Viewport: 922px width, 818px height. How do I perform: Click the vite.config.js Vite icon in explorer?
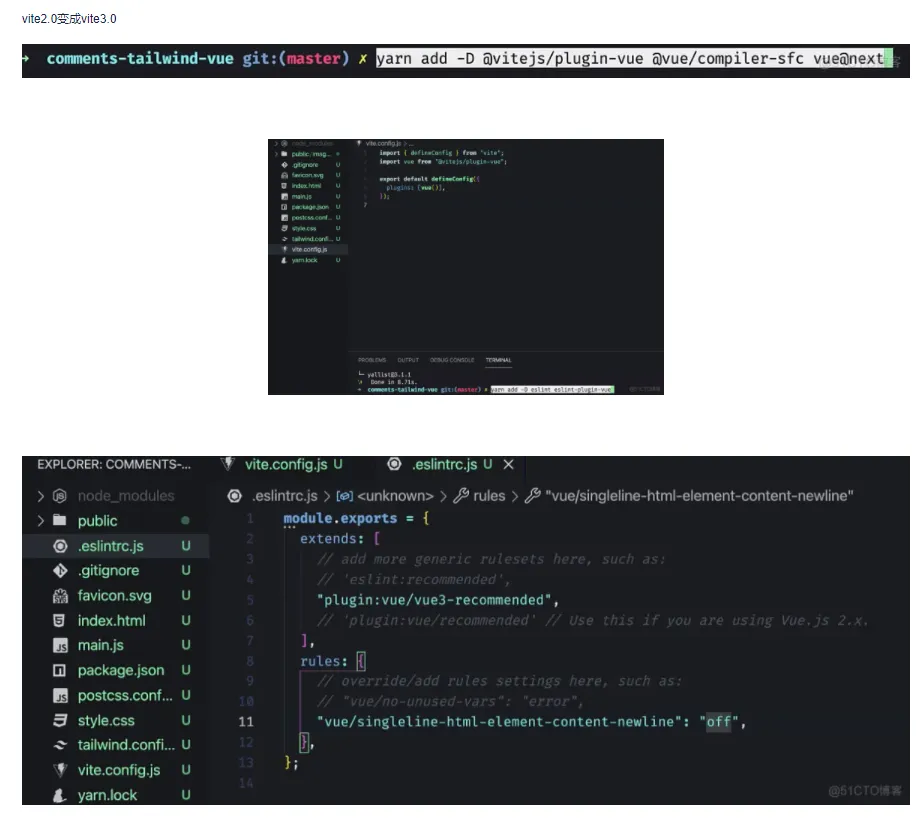coord(60,770)
